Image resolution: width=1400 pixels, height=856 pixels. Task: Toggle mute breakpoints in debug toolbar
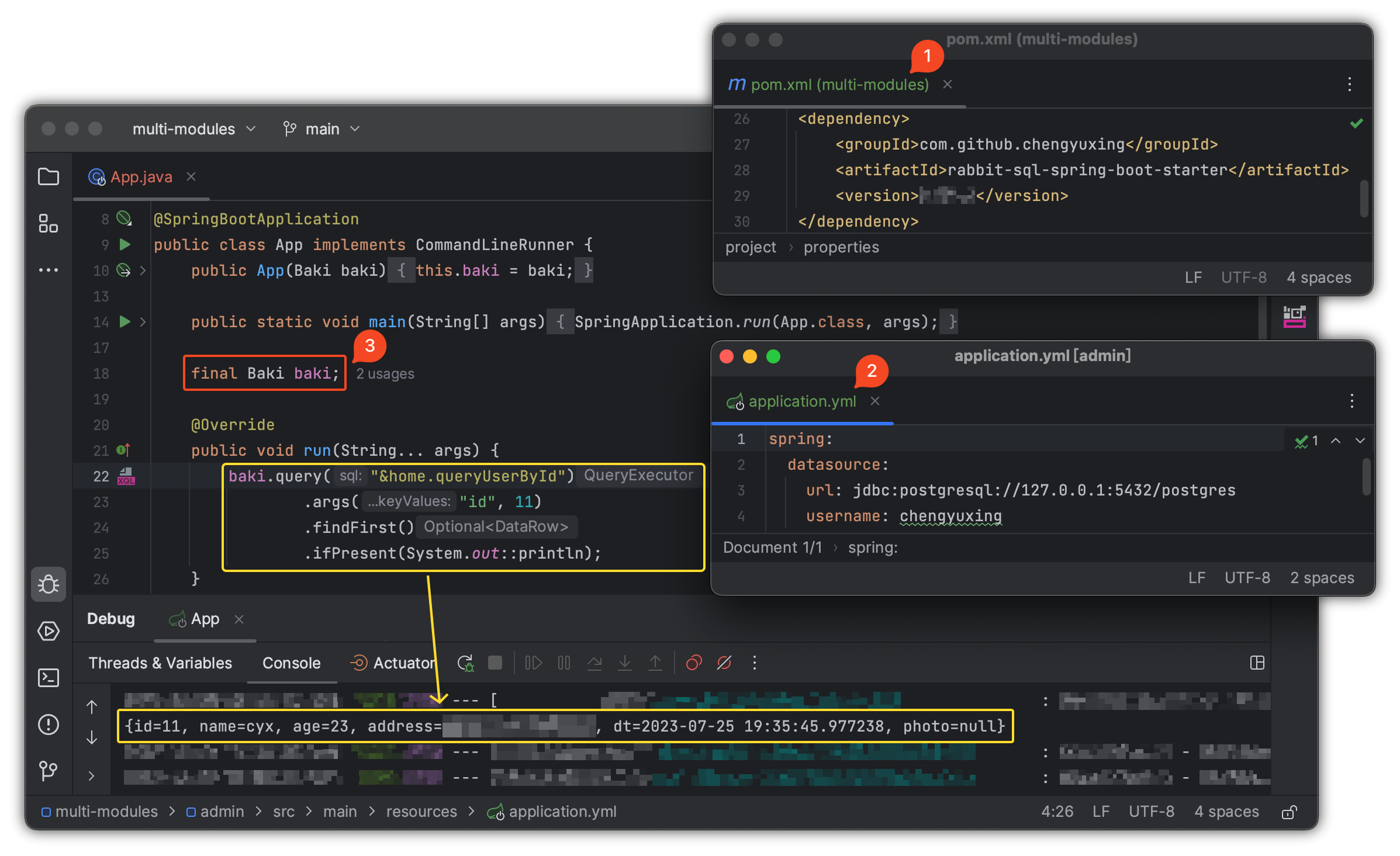tap(724, 663)
